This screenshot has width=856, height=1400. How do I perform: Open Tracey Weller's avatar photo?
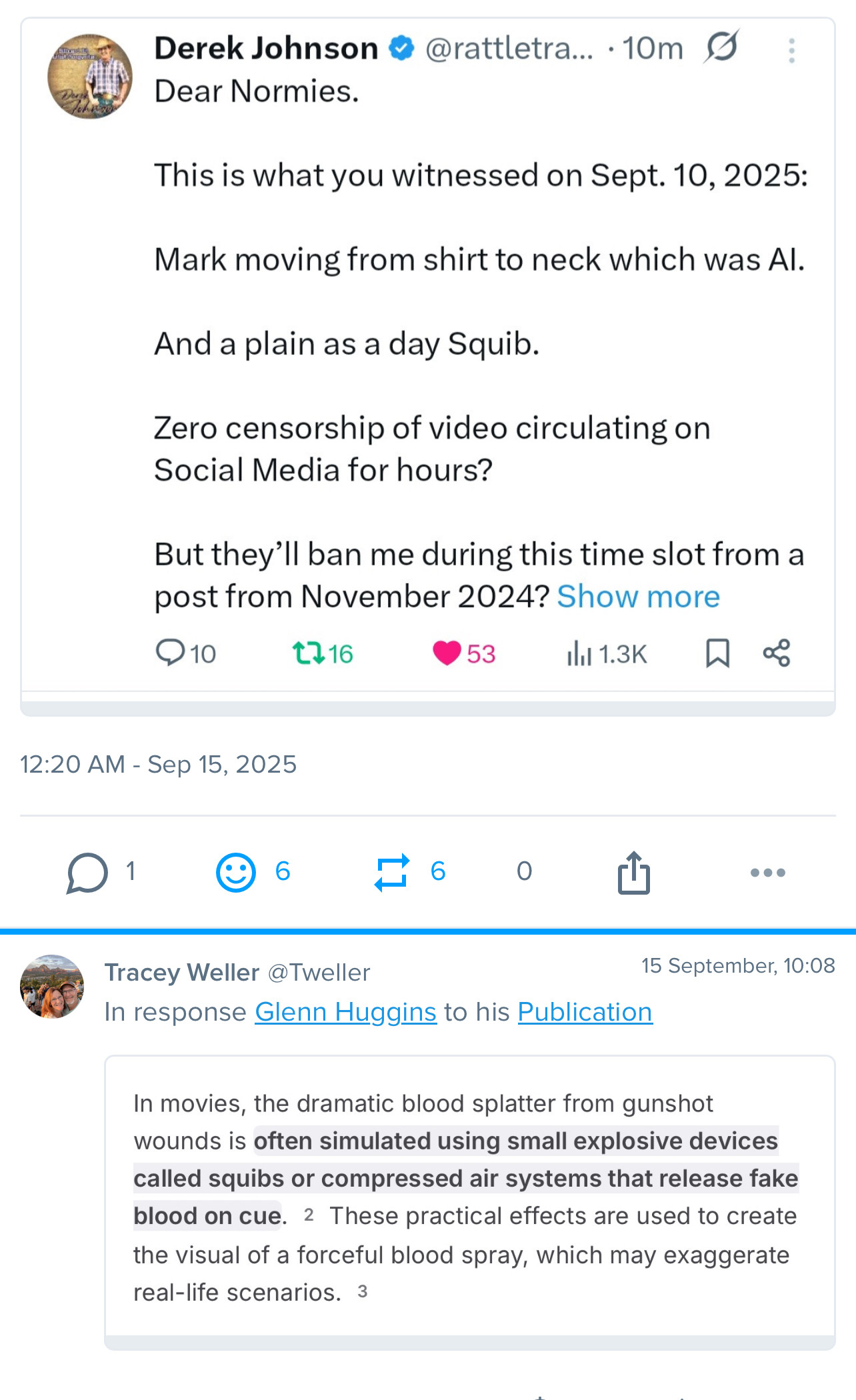tap(52, 986)
